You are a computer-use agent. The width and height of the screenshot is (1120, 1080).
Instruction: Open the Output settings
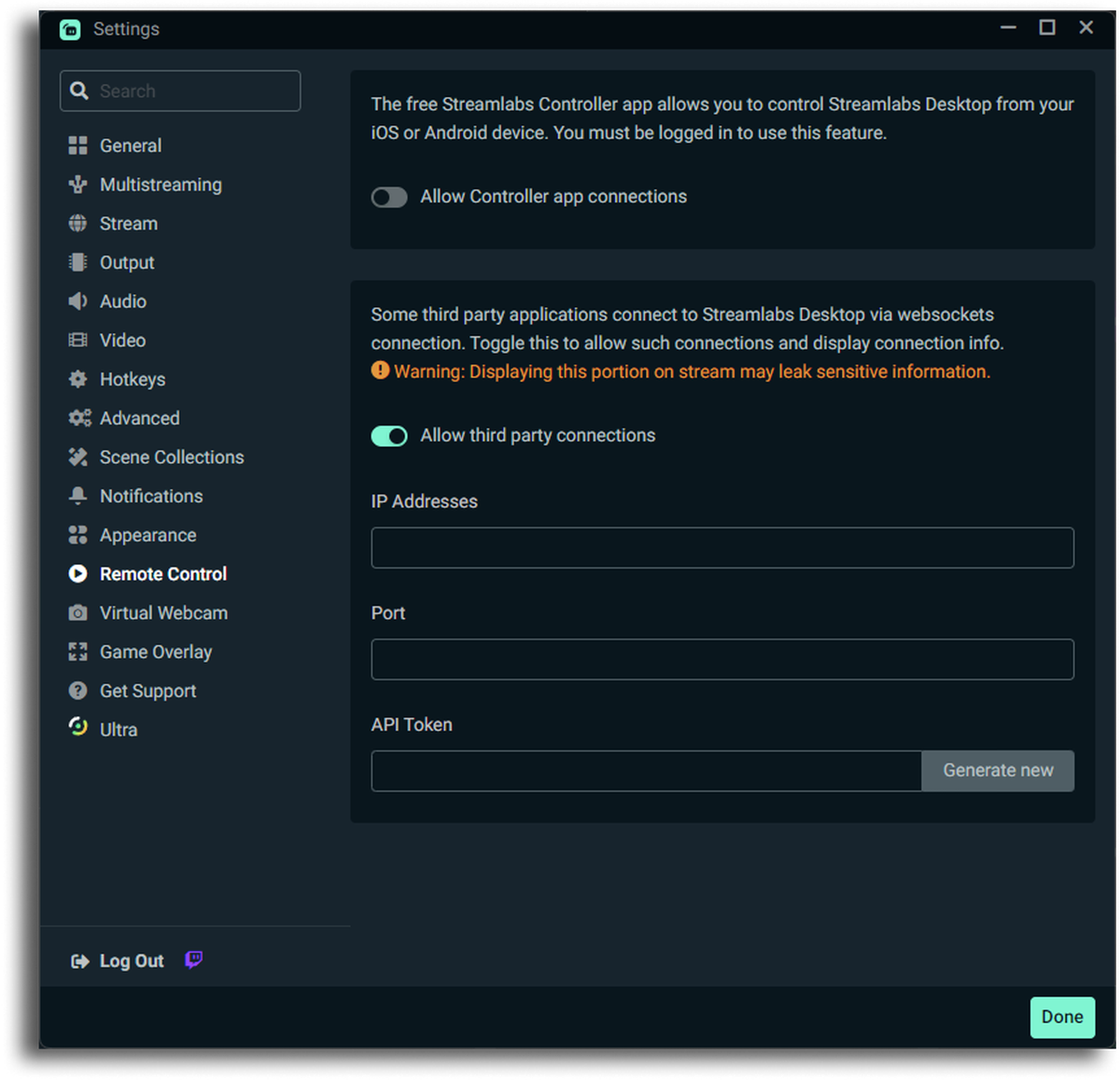(127, 263)
